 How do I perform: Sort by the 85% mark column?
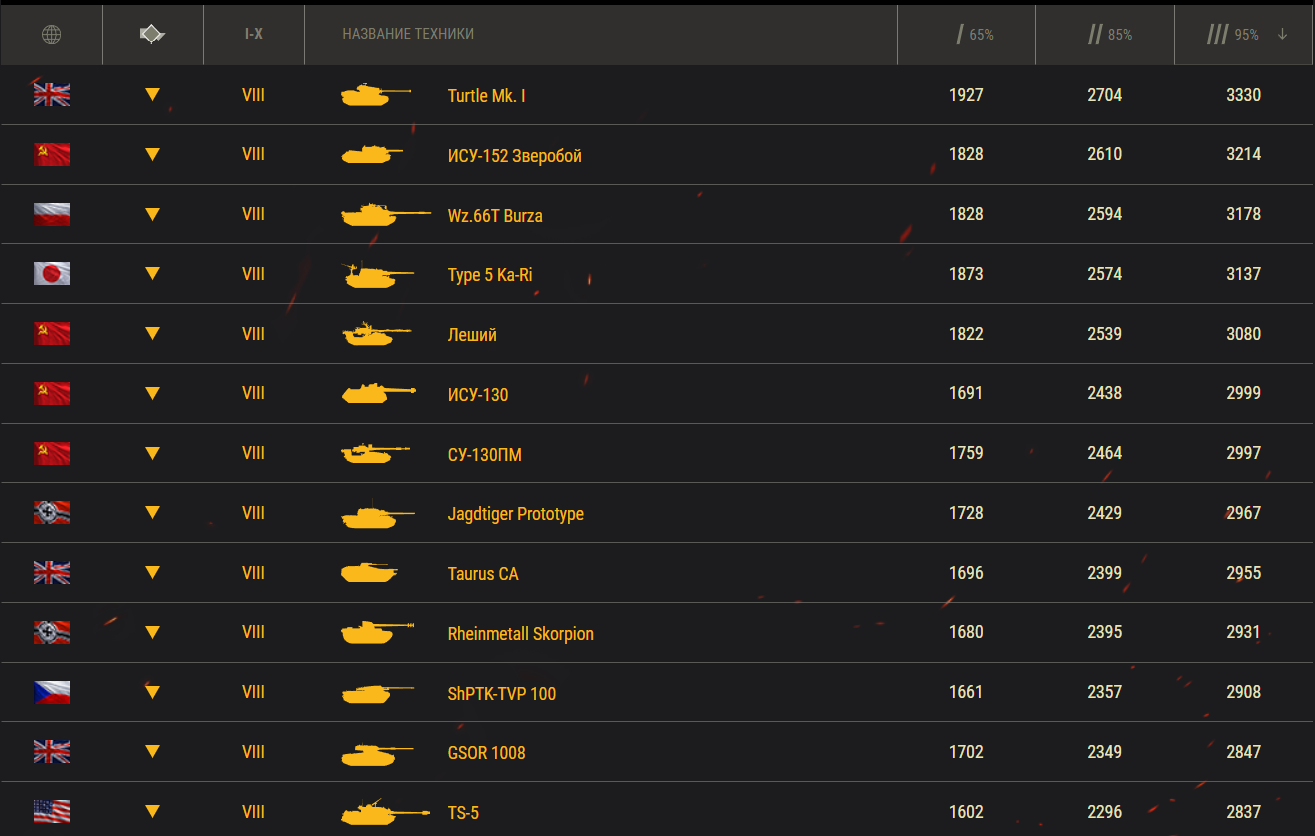[x=1110, y=35]
